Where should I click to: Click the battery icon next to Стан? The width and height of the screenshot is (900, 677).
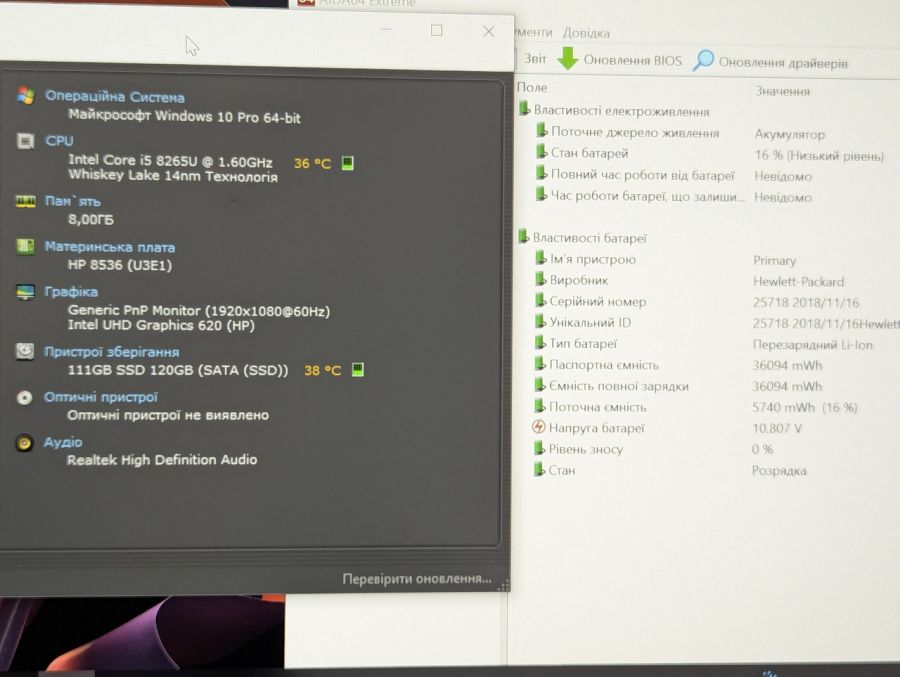(539, 469)
